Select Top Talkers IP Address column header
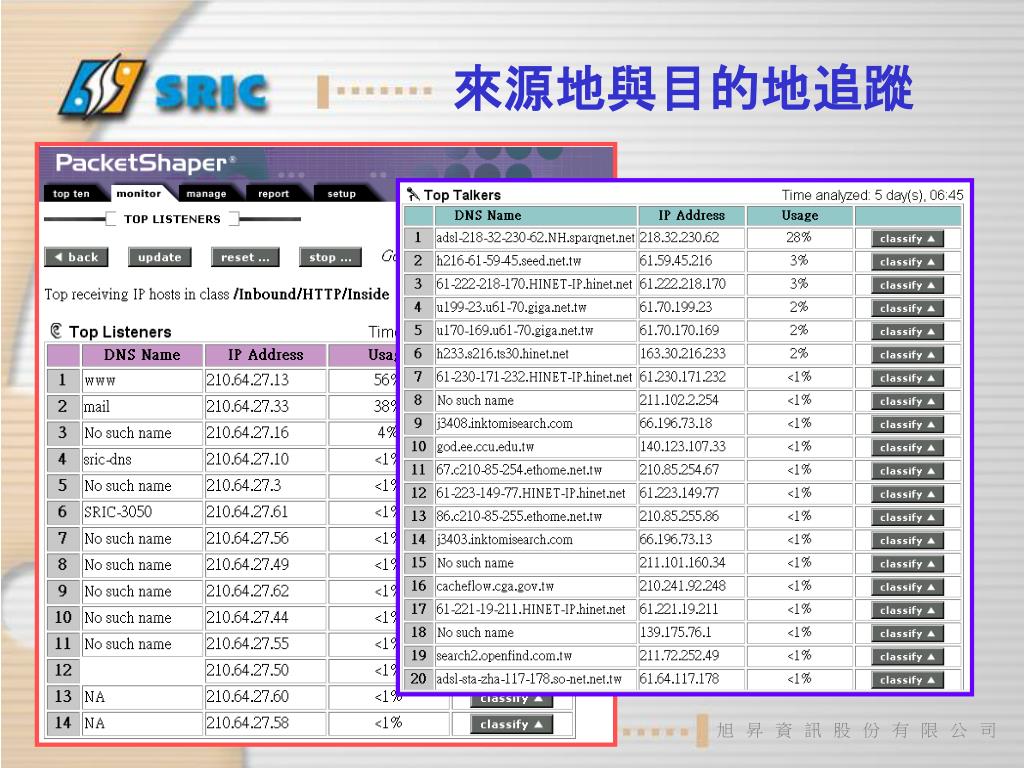Image resolution: width=1024 pixels, height=768 pixels. click(692, 216)
